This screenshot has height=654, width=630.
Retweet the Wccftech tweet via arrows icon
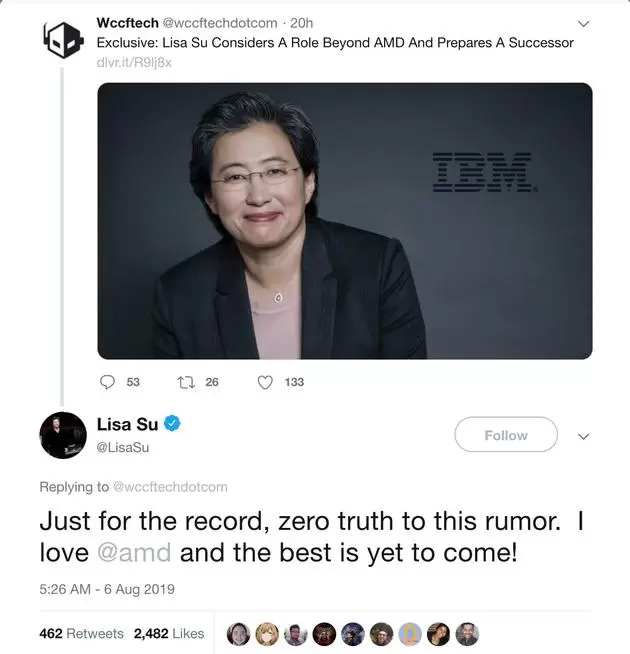(x=186, y=382)
